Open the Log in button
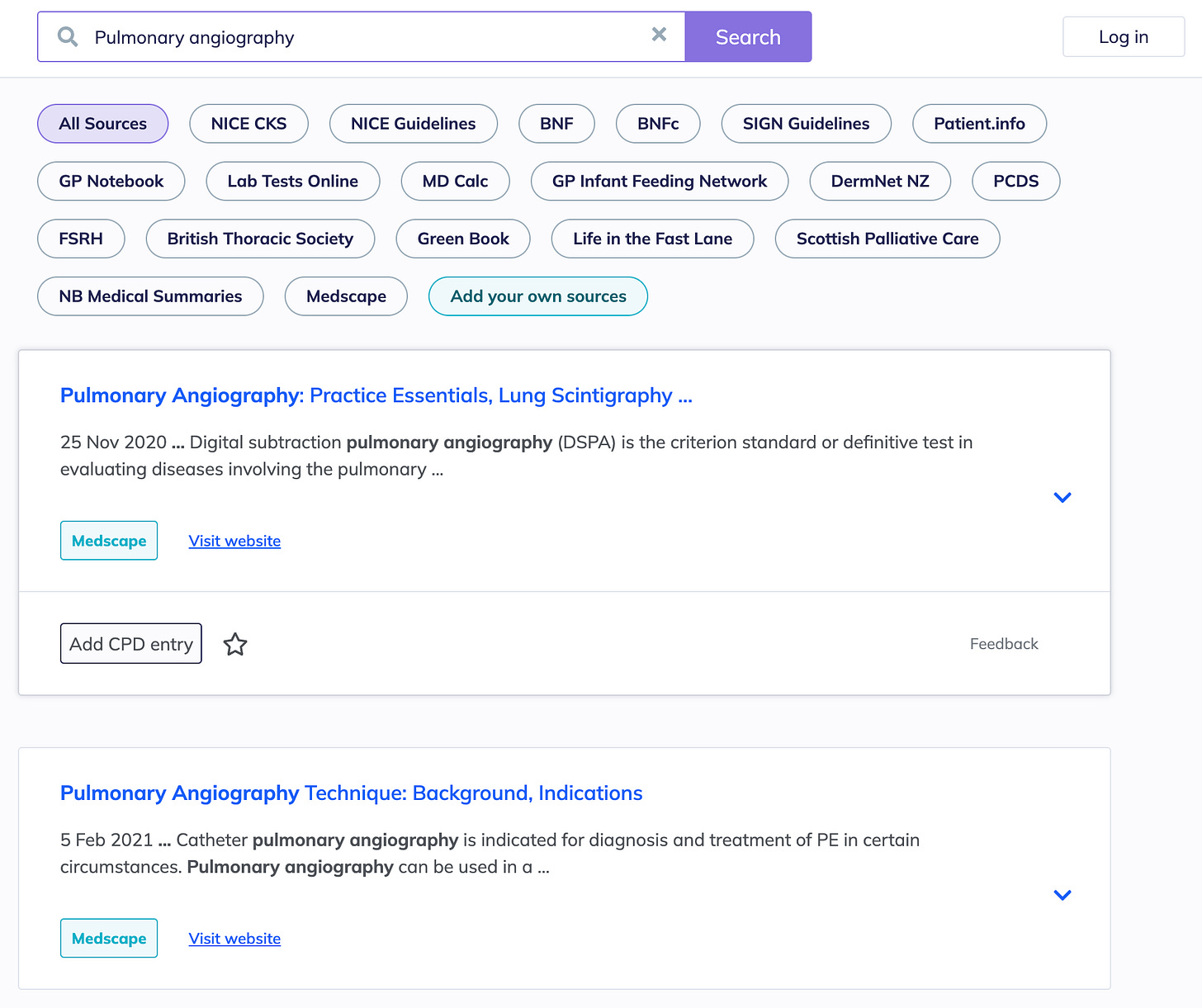1202x1008 pixels. click(x=1124, y=37)
